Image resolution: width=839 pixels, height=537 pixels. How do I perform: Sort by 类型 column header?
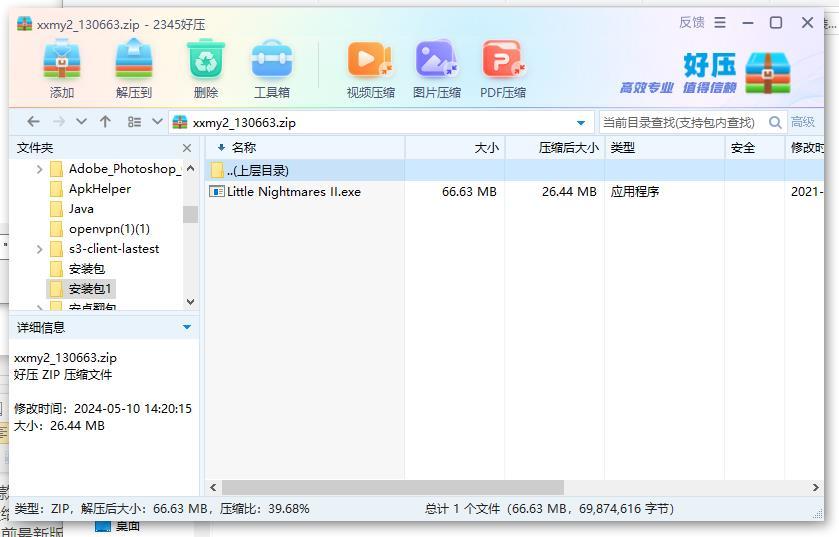click(x=665, y=148)
